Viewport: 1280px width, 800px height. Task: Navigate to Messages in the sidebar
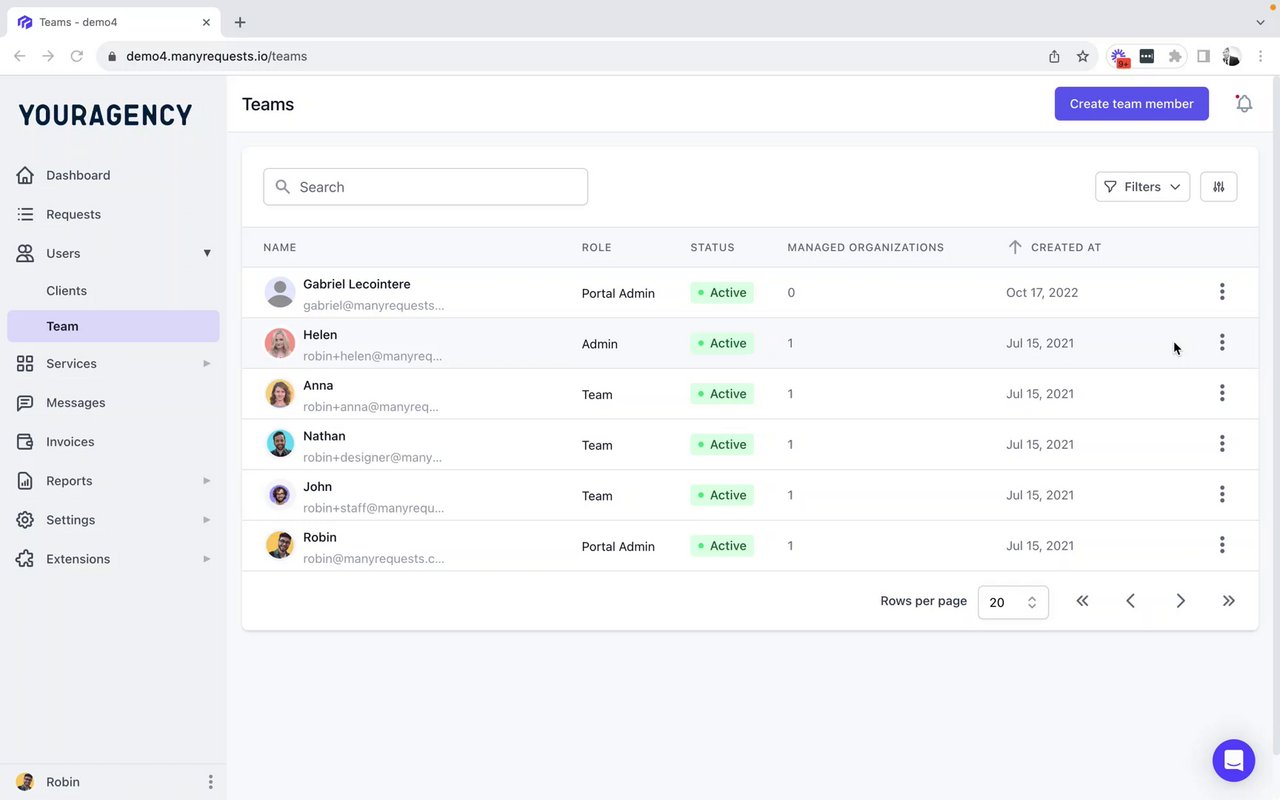75,403
